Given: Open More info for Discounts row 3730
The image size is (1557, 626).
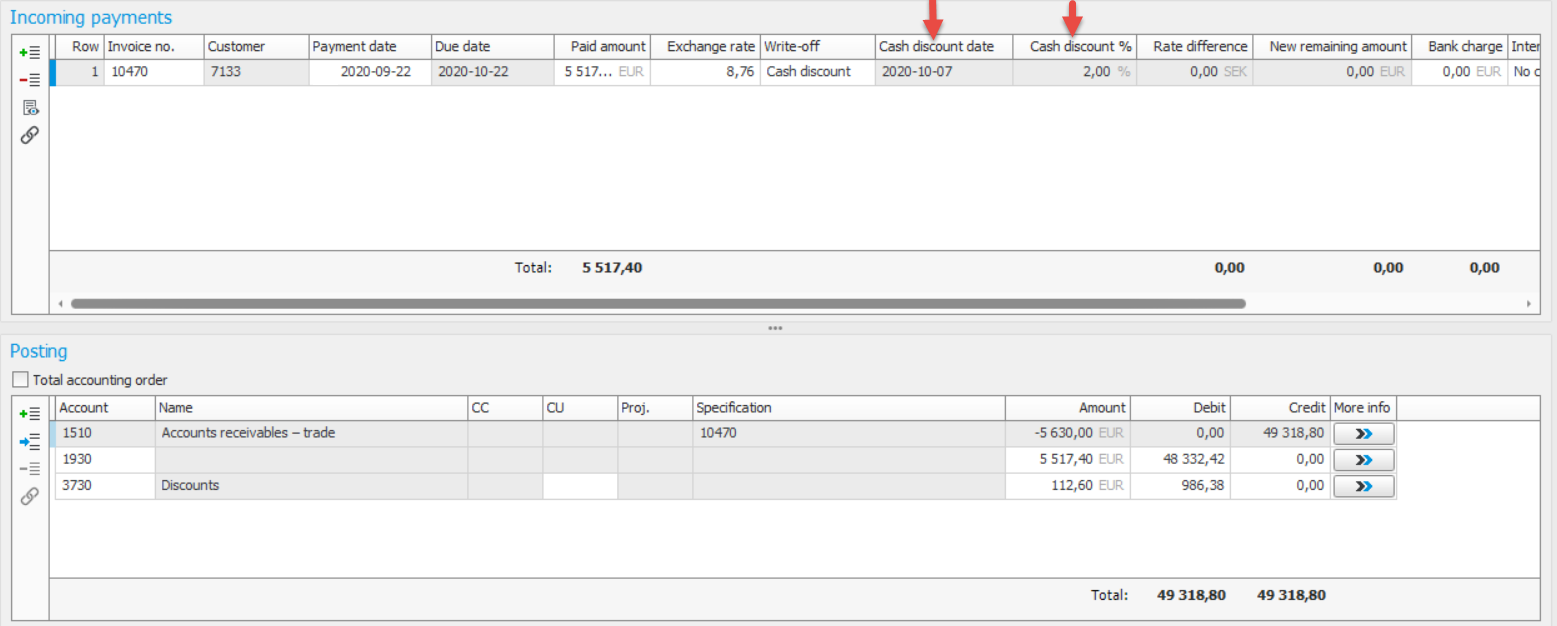Looking at the screenshot, I should click(x=1363, y=486).
